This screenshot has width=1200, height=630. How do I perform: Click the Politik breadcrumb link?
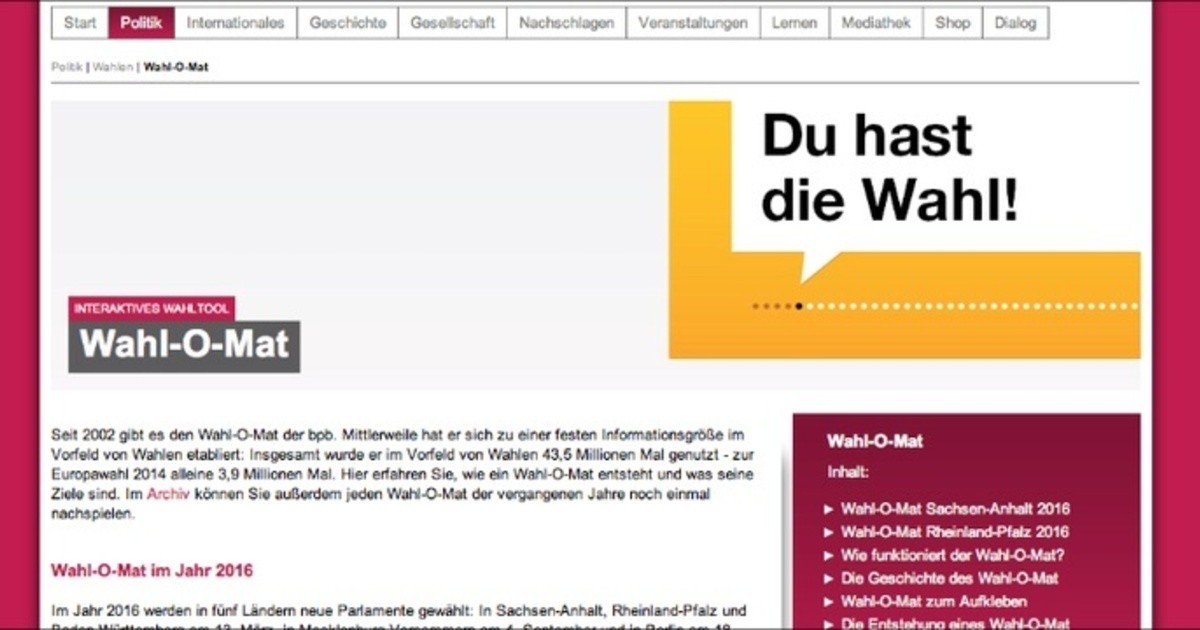click(67, 68)
